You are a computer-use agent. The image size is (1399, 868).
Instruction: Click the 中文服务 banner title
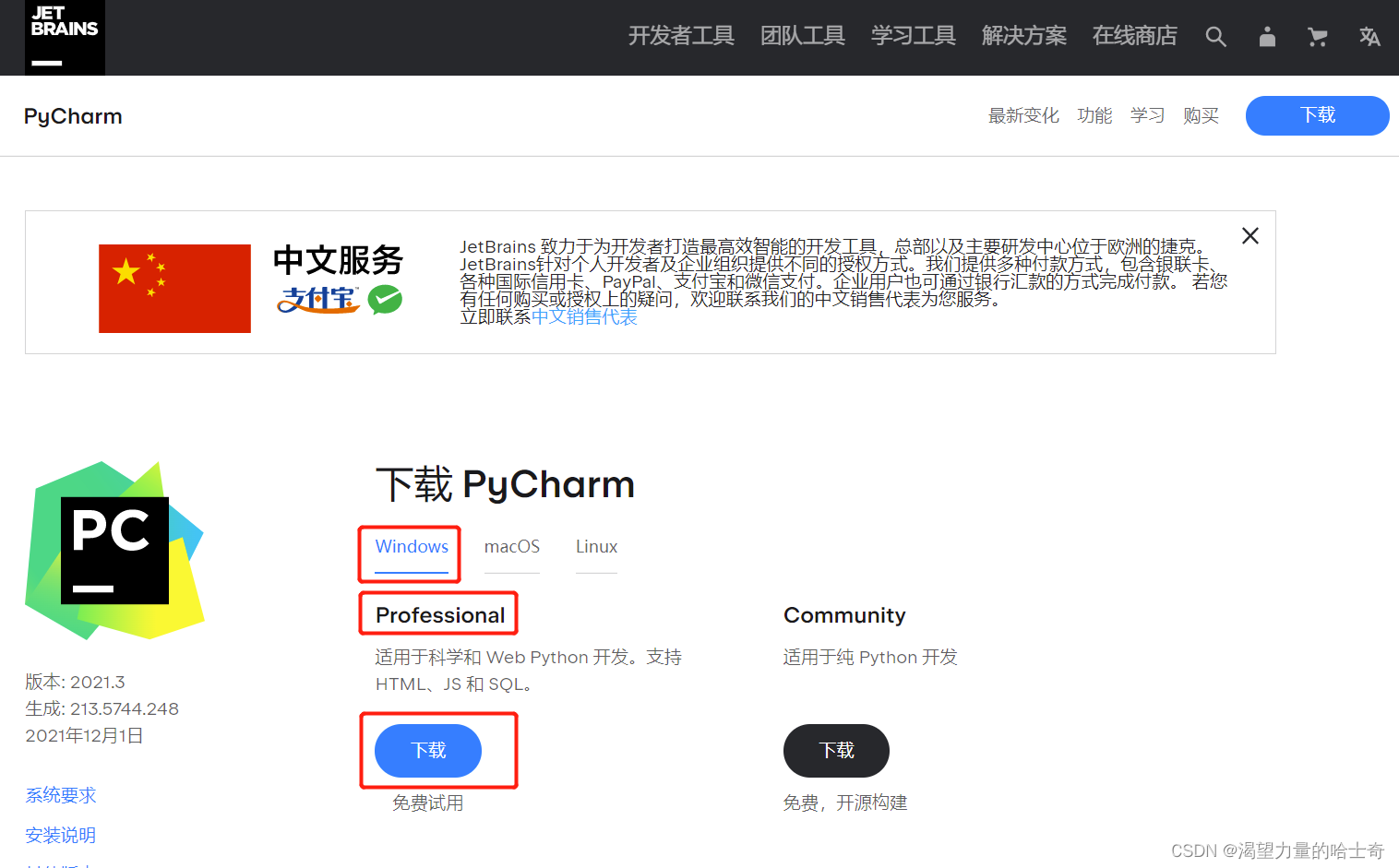click(x=339, y=260)
